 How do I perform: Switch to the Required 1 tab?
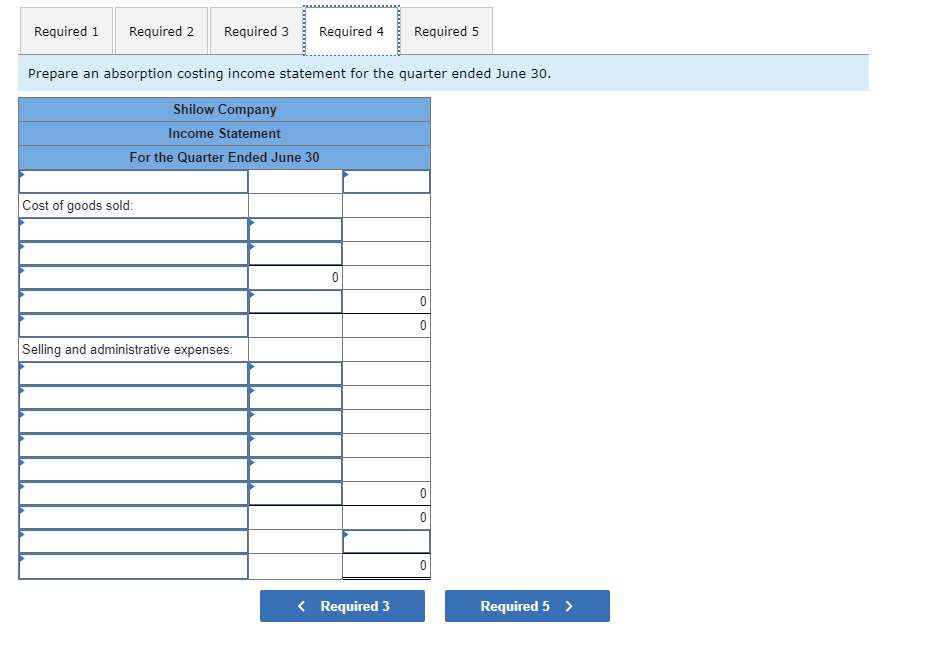pyautogui.click(x=66, y=30)
